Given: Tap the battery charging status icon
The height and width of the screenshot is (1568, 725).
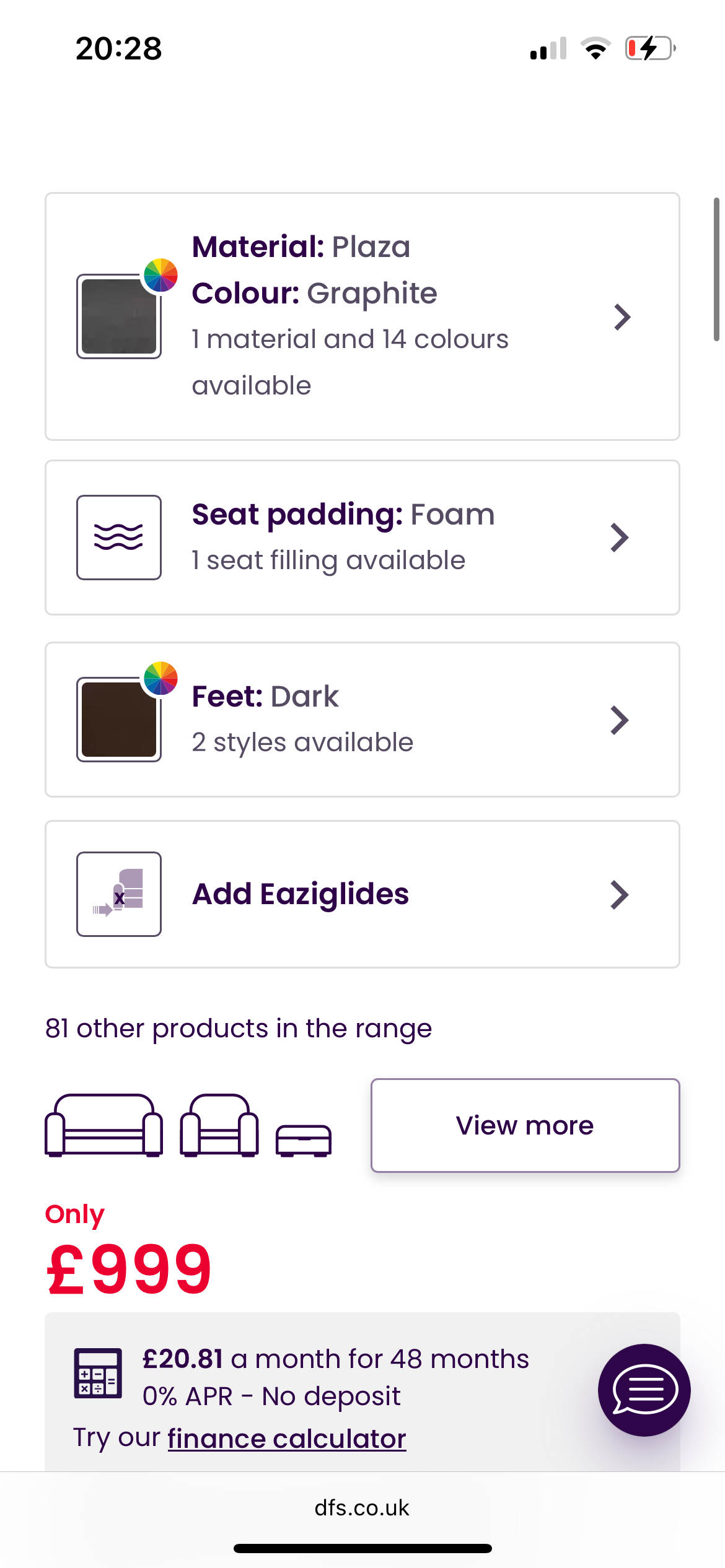Looking at the screenshot, I should 649,48.
